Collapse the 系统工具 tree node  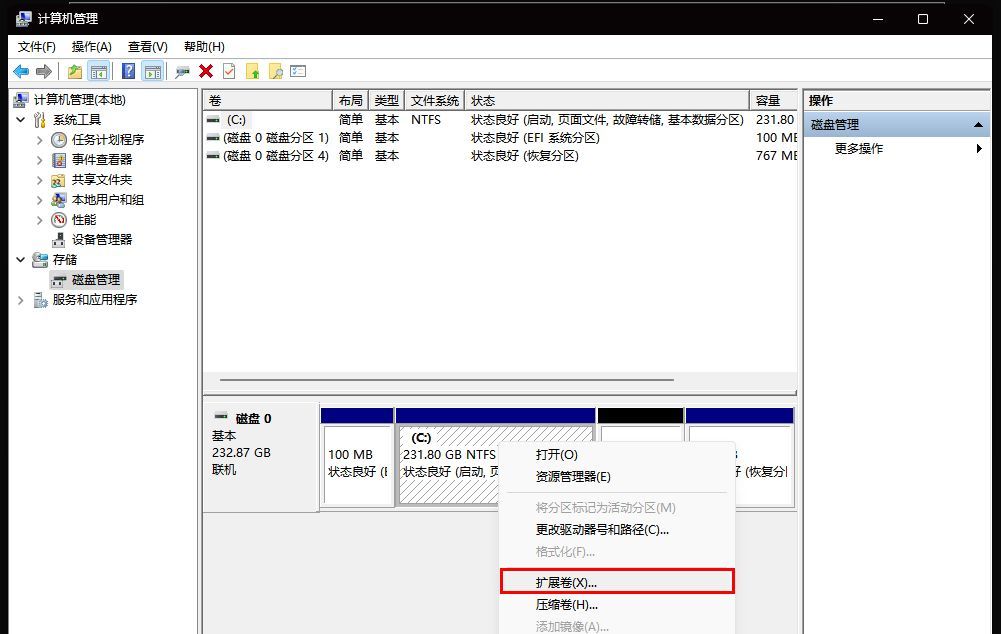(20, 119)
